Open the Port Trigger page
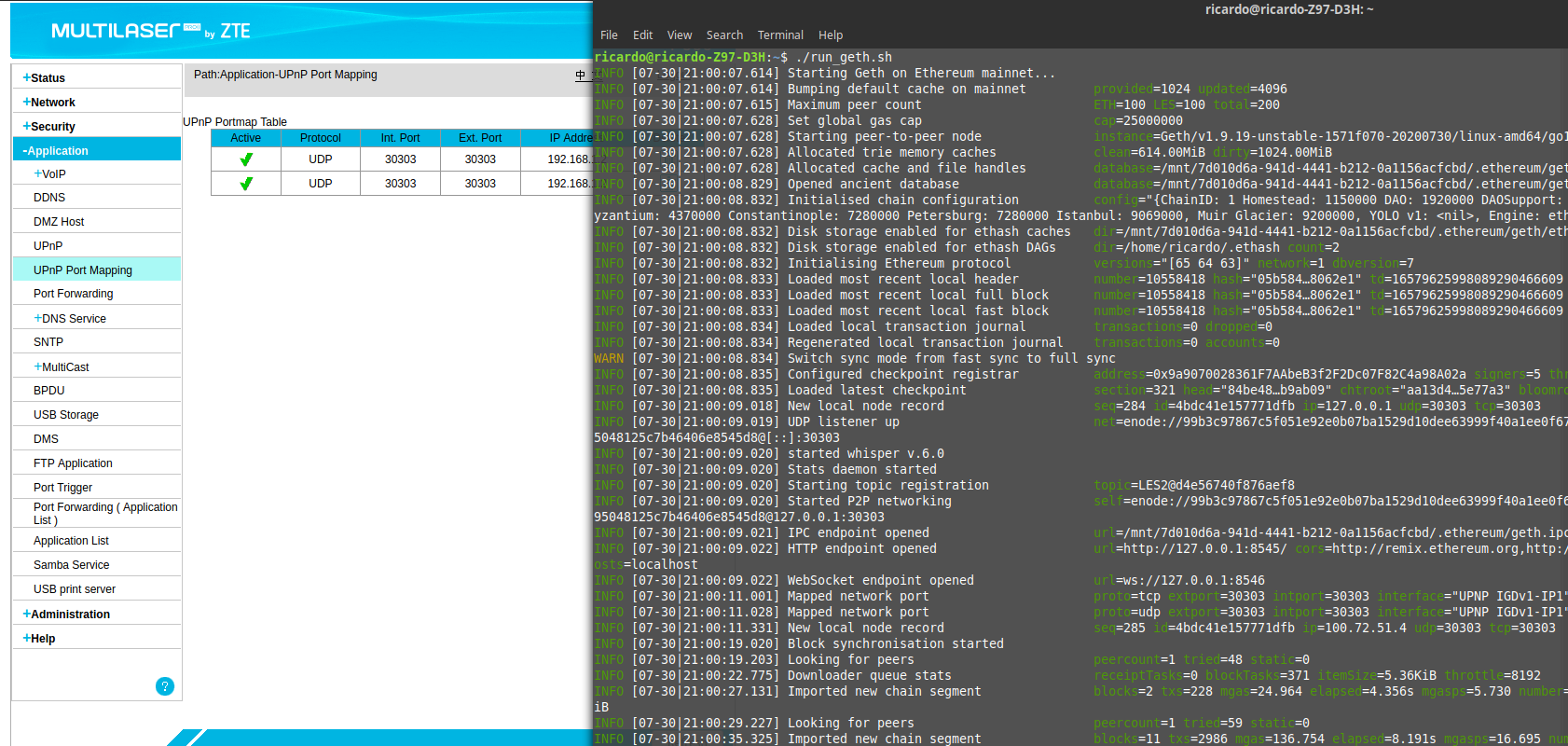1568x746 pixels. [x=62, y=488]
